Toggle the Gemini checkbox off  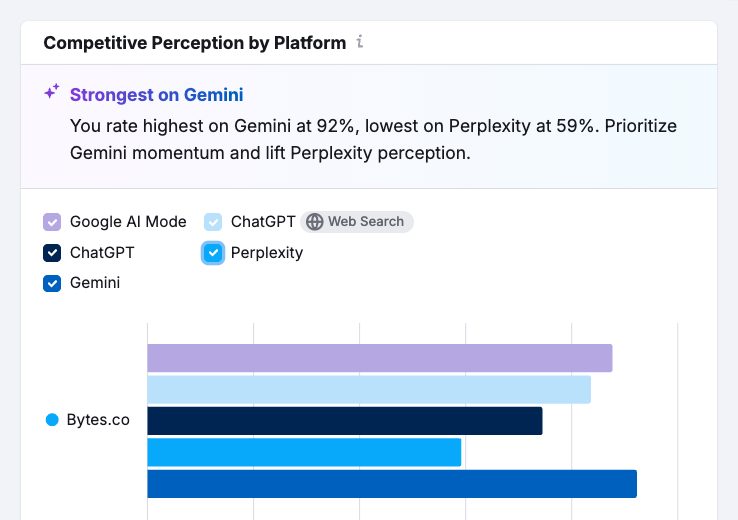tap(53, 283)
